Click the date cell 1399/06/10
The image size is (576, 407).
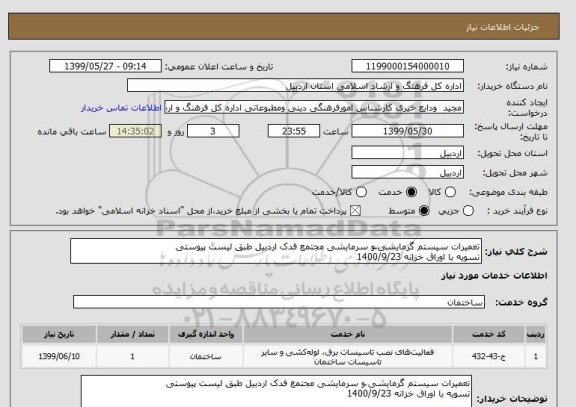59,356
